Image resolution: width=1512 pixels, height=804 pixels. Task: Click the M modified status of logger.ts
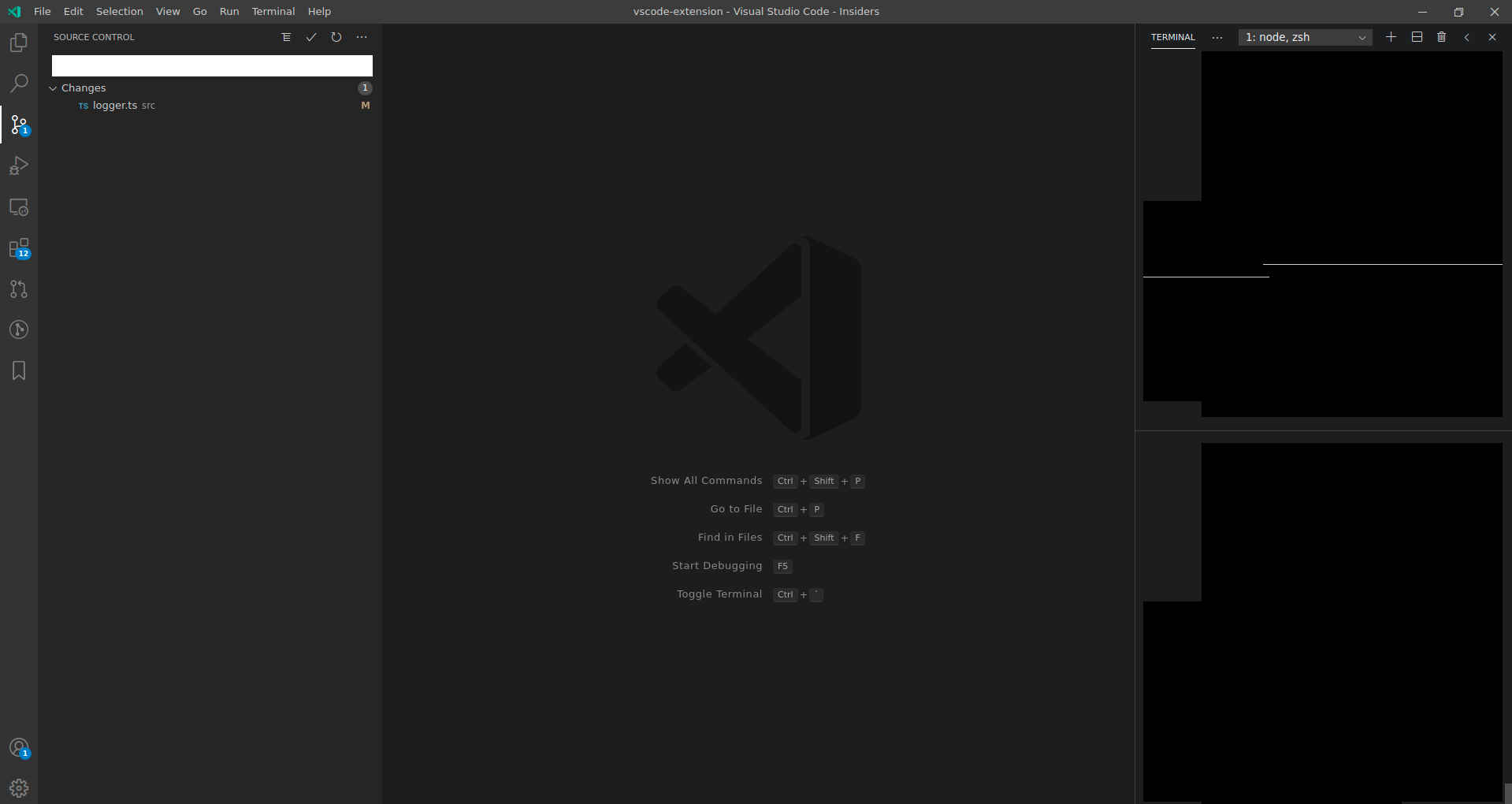[x=366, y=106]
